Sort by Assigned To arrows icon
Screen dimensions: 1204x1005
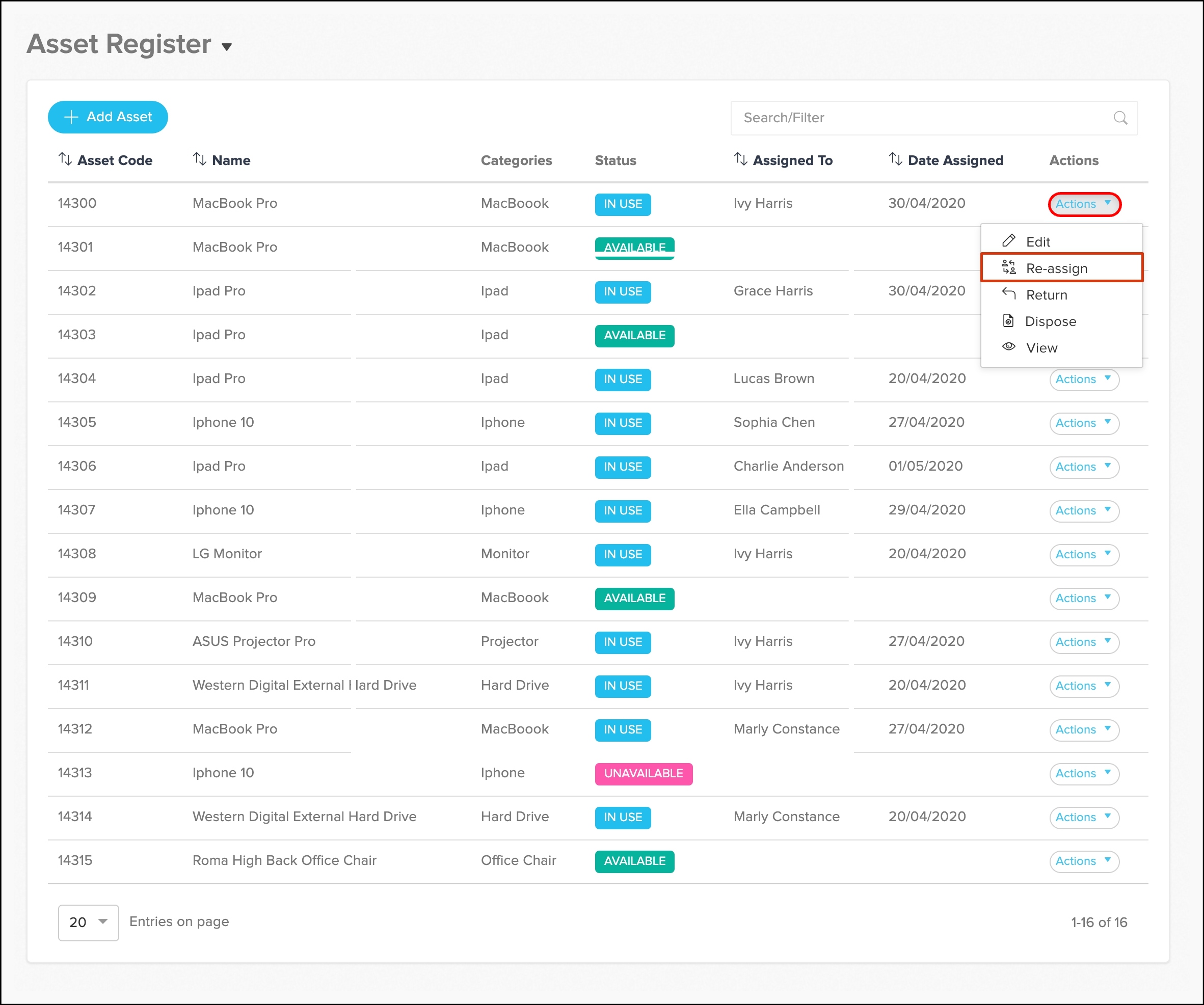click(740, 159)
